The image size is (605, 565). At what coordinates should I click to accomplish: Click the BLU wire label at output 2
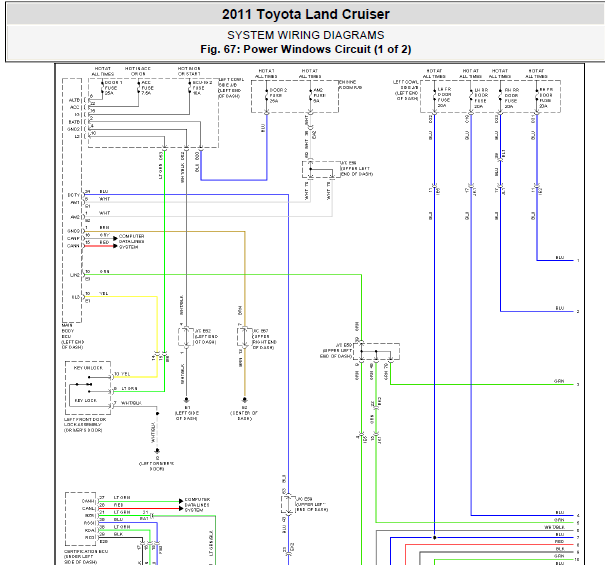tap(560, 308)
